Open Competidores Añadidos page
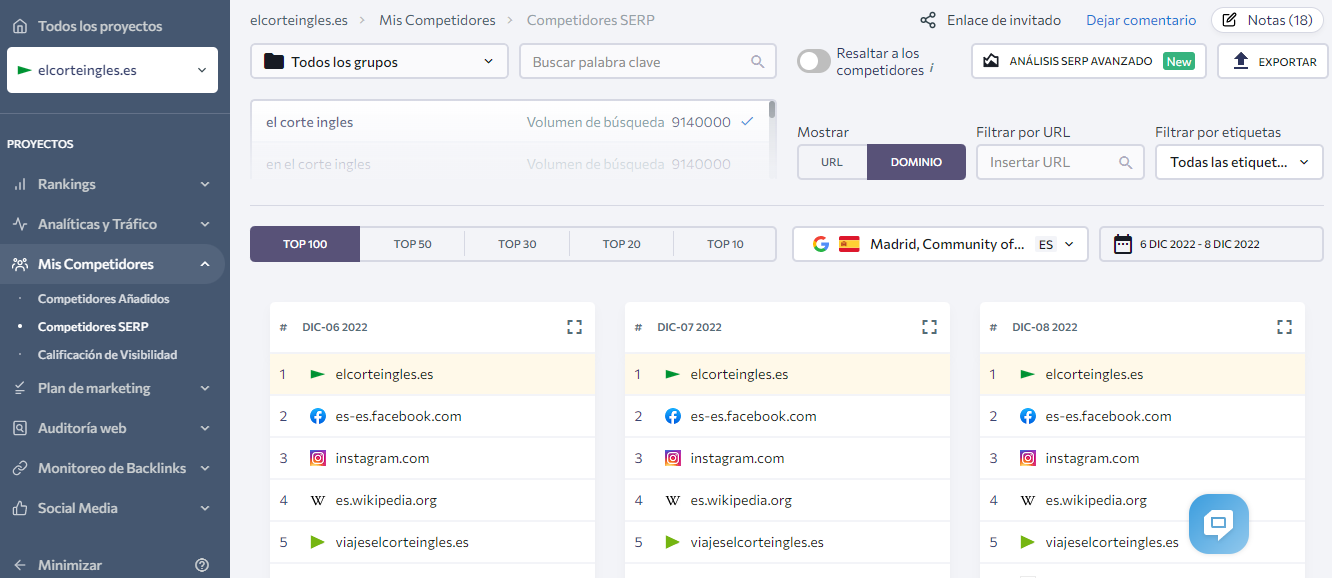The image size is (1332, 578). (x=103, y=299)
